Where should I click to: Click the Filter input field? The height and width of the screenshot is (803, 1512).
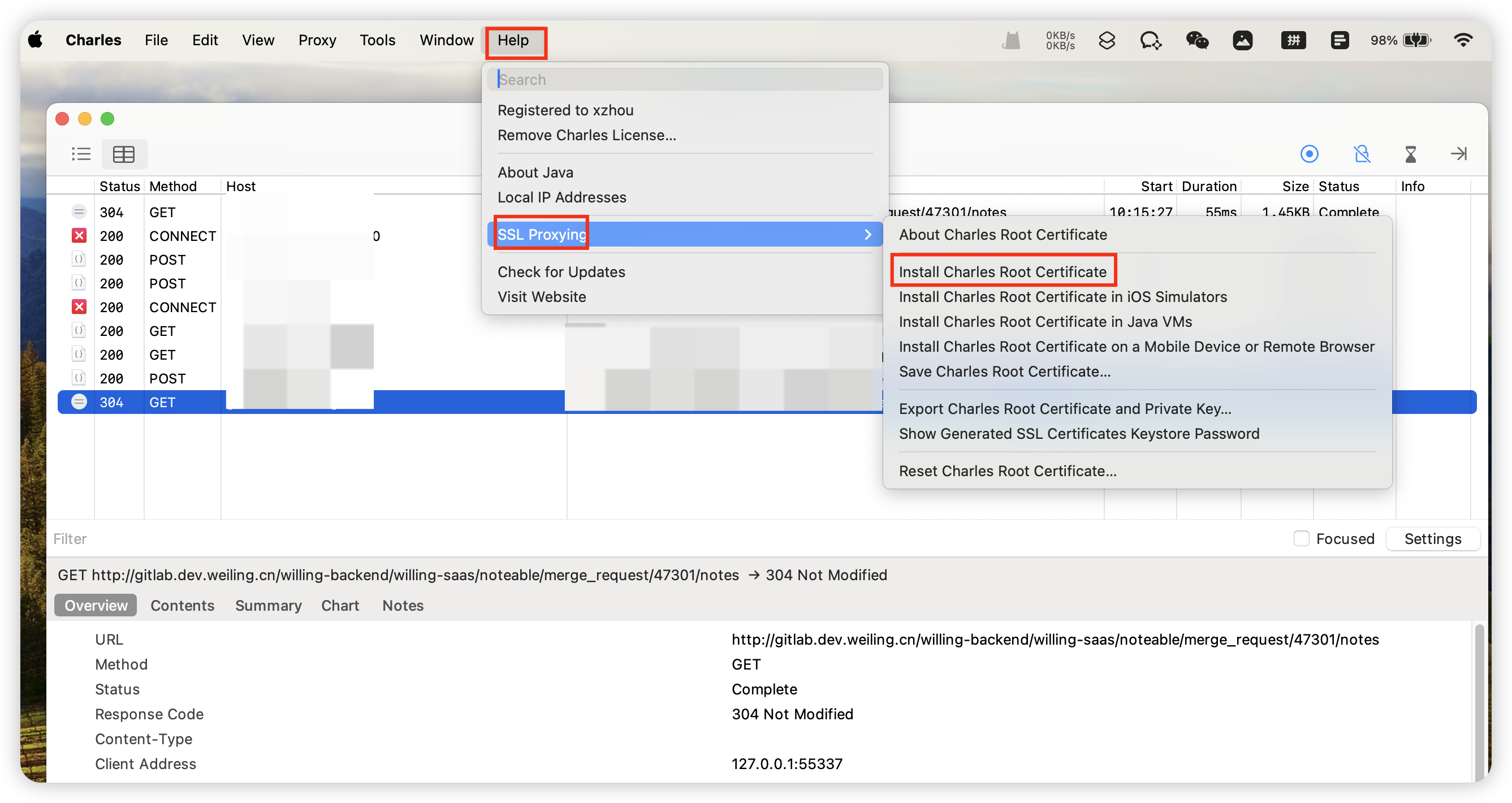point(669,538)
